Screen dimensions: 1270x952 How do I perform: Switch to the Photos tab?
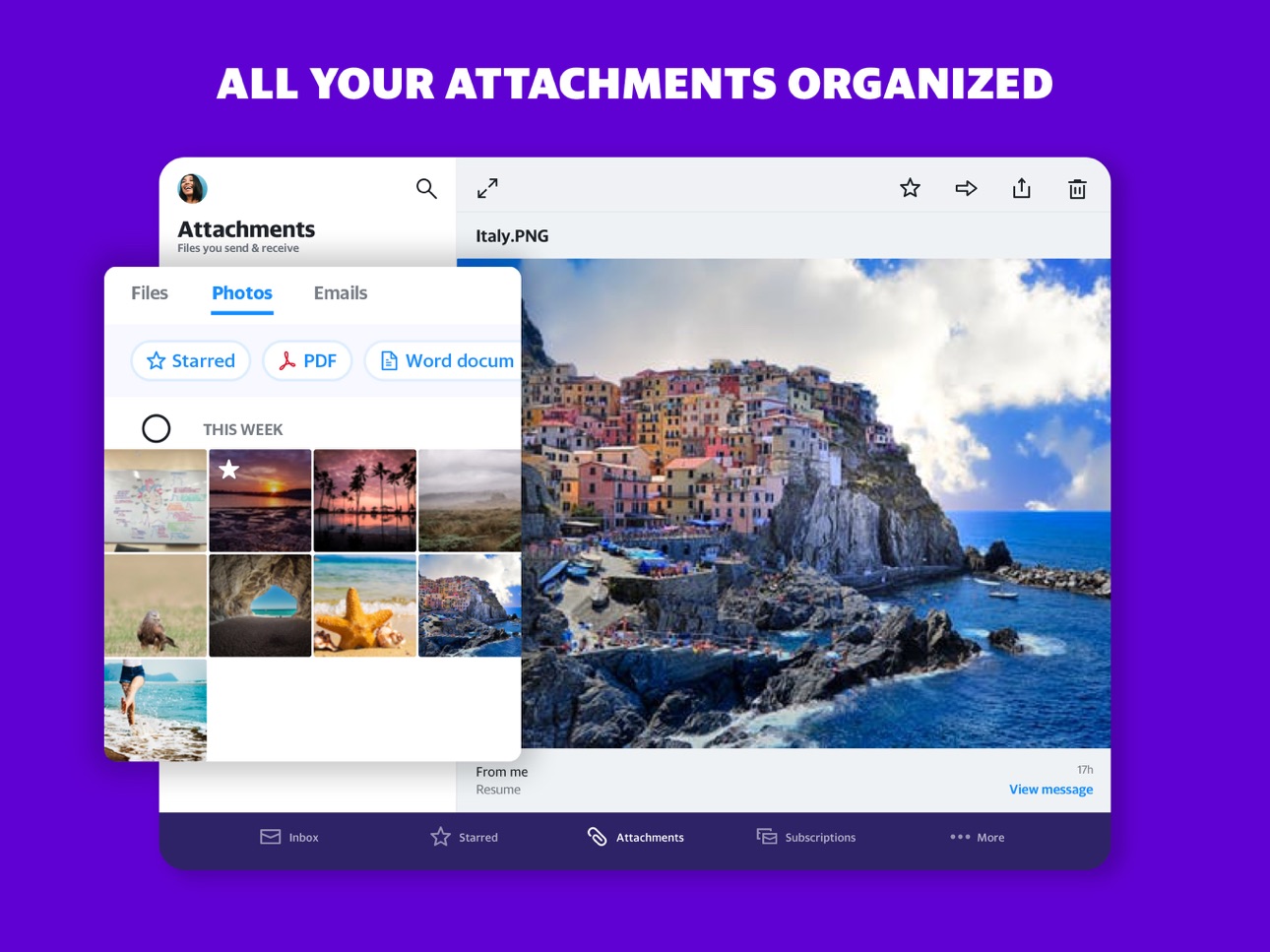[x=241, y=292]
